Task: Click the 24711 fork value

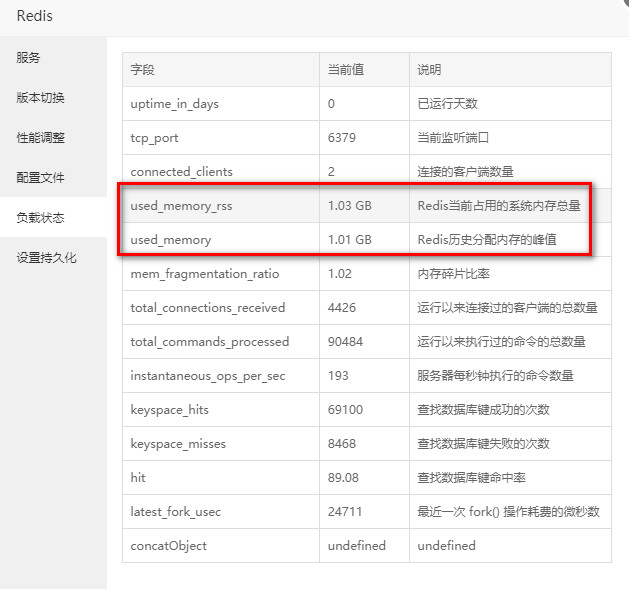Action: (x=345, y=512)
